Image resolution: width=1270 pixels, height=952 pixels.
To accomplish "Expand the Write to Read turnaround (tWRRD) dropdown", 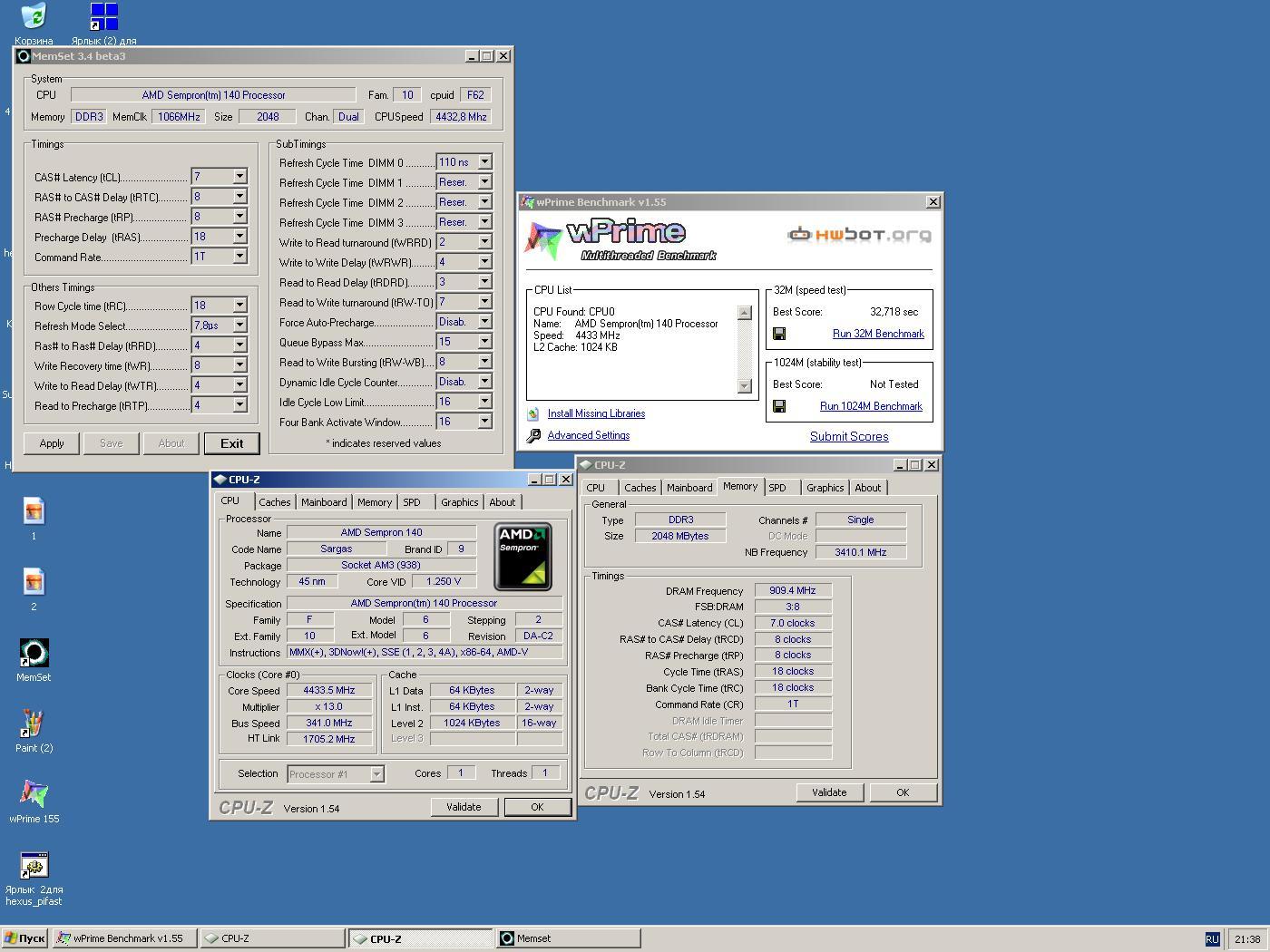I will [x=484, y=242].
